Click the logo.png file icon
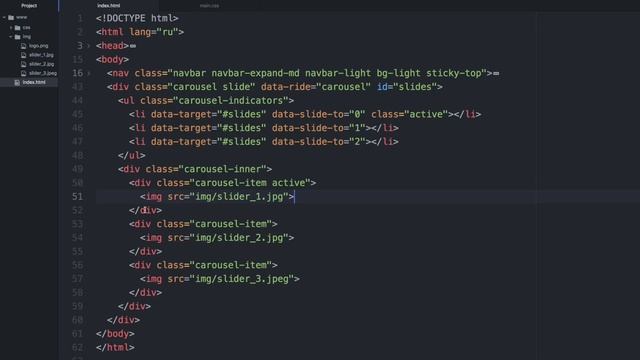This screenshot has height=360, width=640. coord(24,46)
